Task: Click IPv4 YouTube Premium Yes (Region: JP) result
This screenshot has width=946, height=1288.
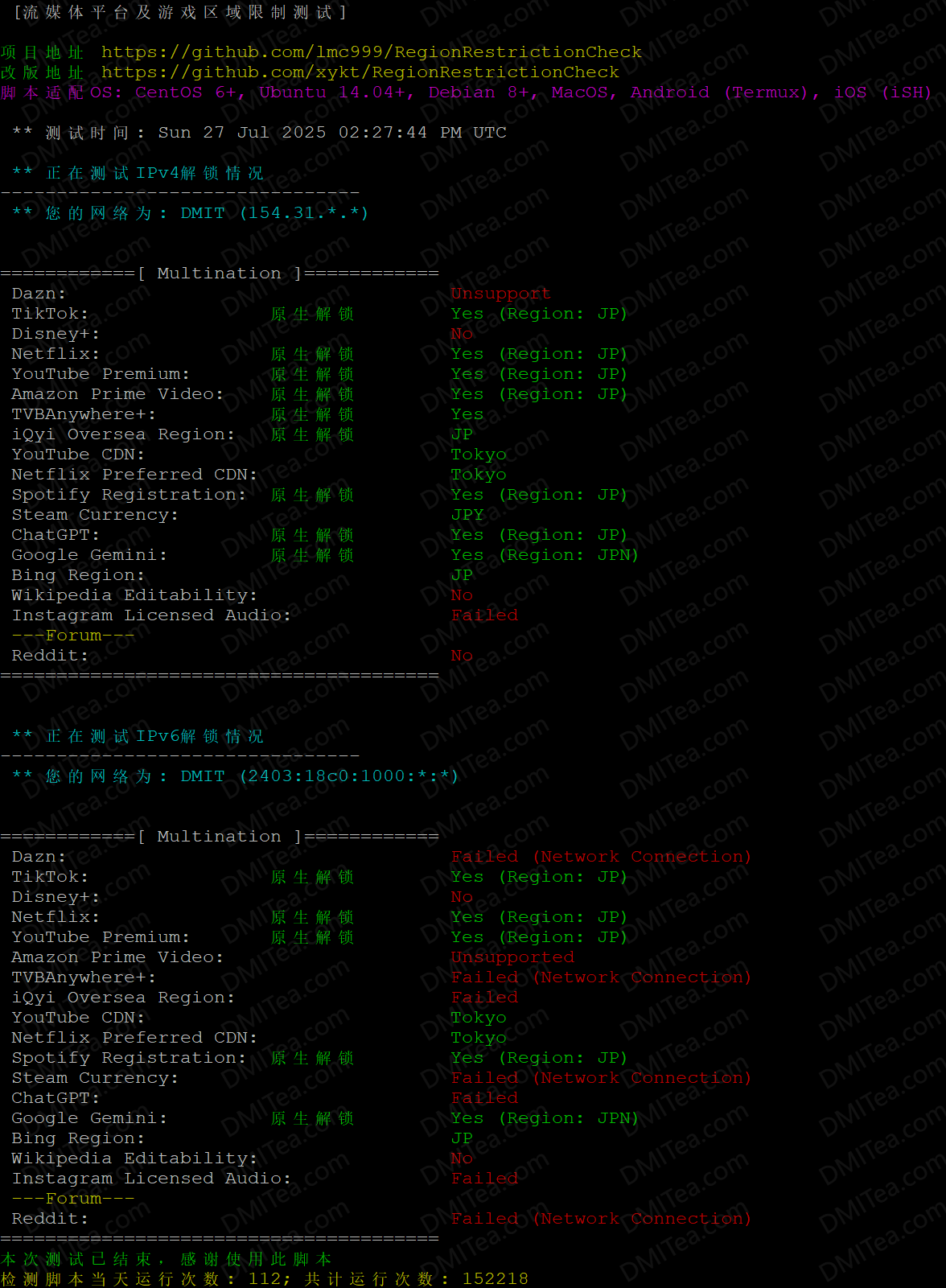Action: click(539, 374)
